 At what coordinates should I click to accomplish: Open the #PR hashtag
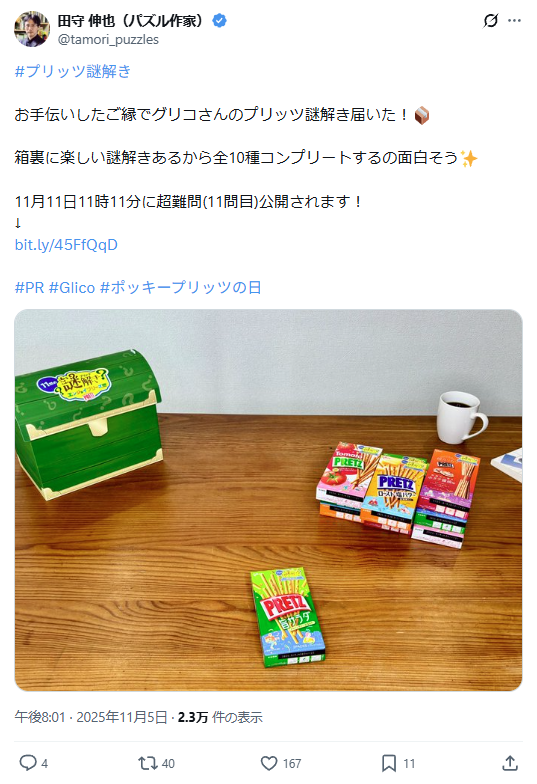pyautogui.click(x=30, y=288)
